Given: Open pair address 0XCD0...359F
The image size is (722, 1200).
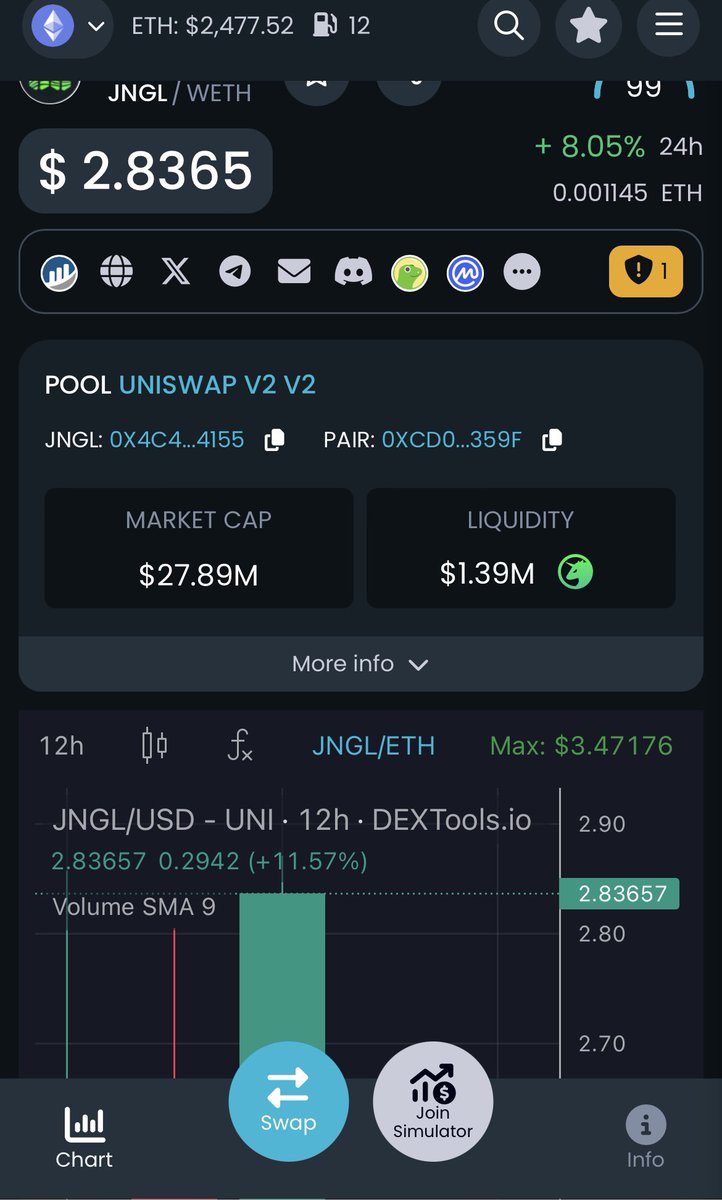Looking at the screenshot, I should pos(452,440).
